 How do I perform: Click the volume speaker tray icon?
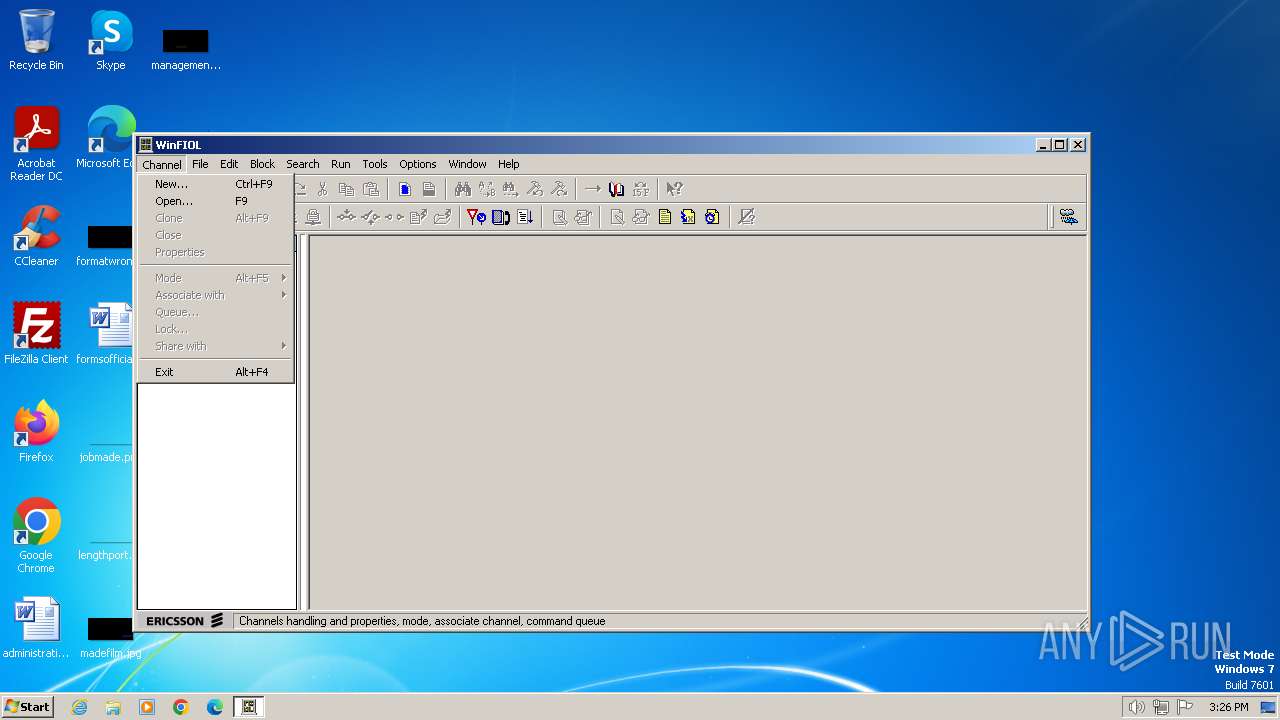tap(1136, 707)
